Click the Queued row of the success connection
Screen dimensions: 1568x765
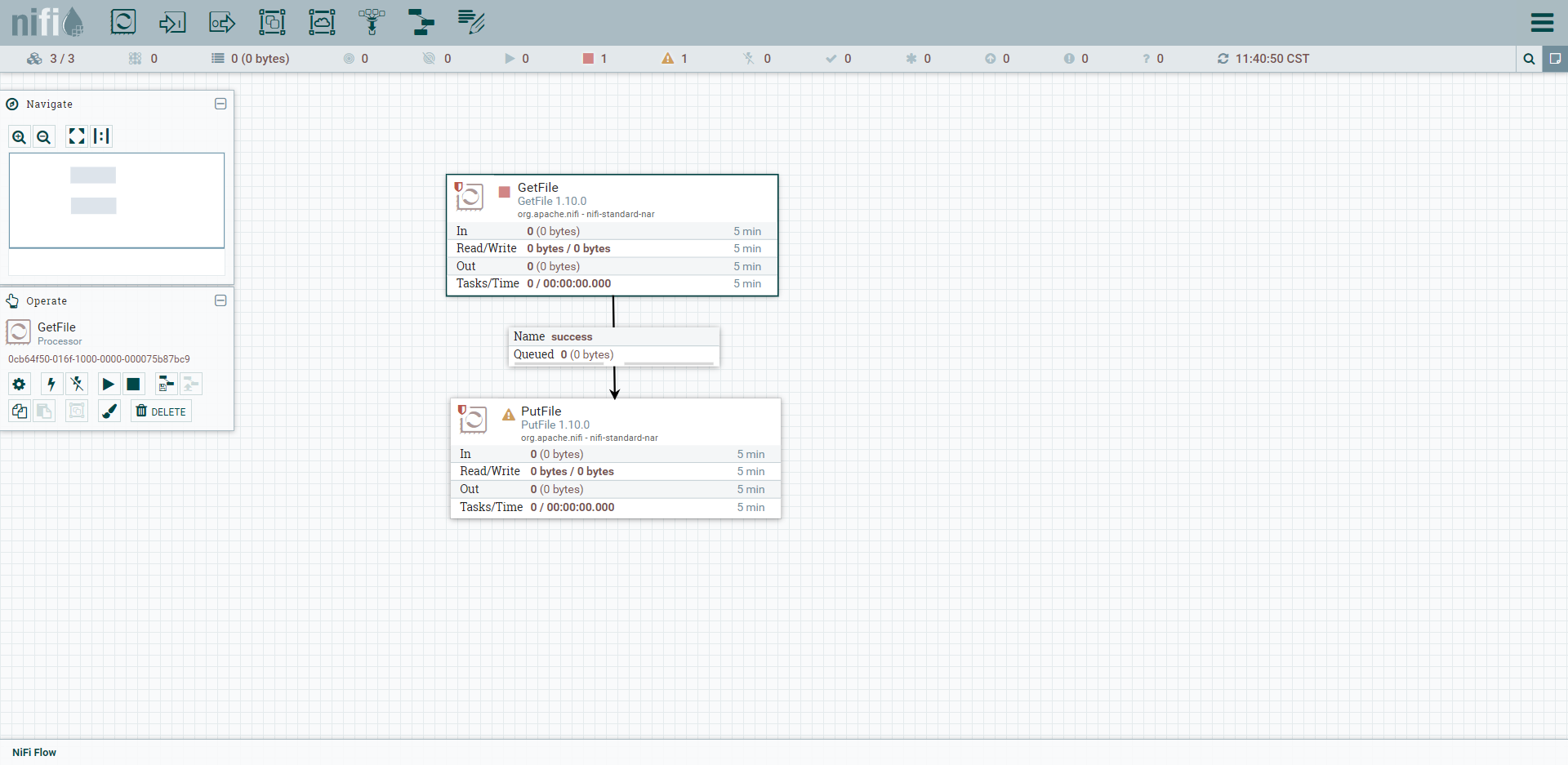pos(614,355)
